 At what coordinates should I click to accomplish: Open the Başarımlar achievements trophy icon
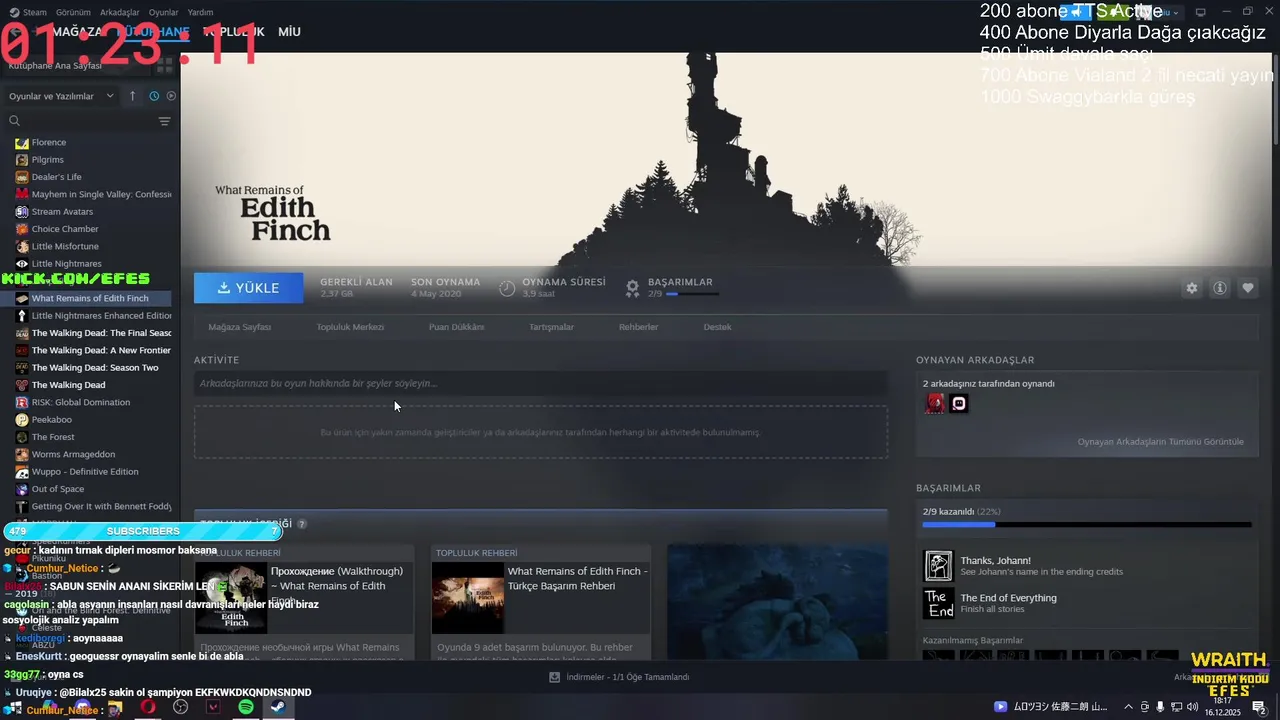tap(632, 288)
